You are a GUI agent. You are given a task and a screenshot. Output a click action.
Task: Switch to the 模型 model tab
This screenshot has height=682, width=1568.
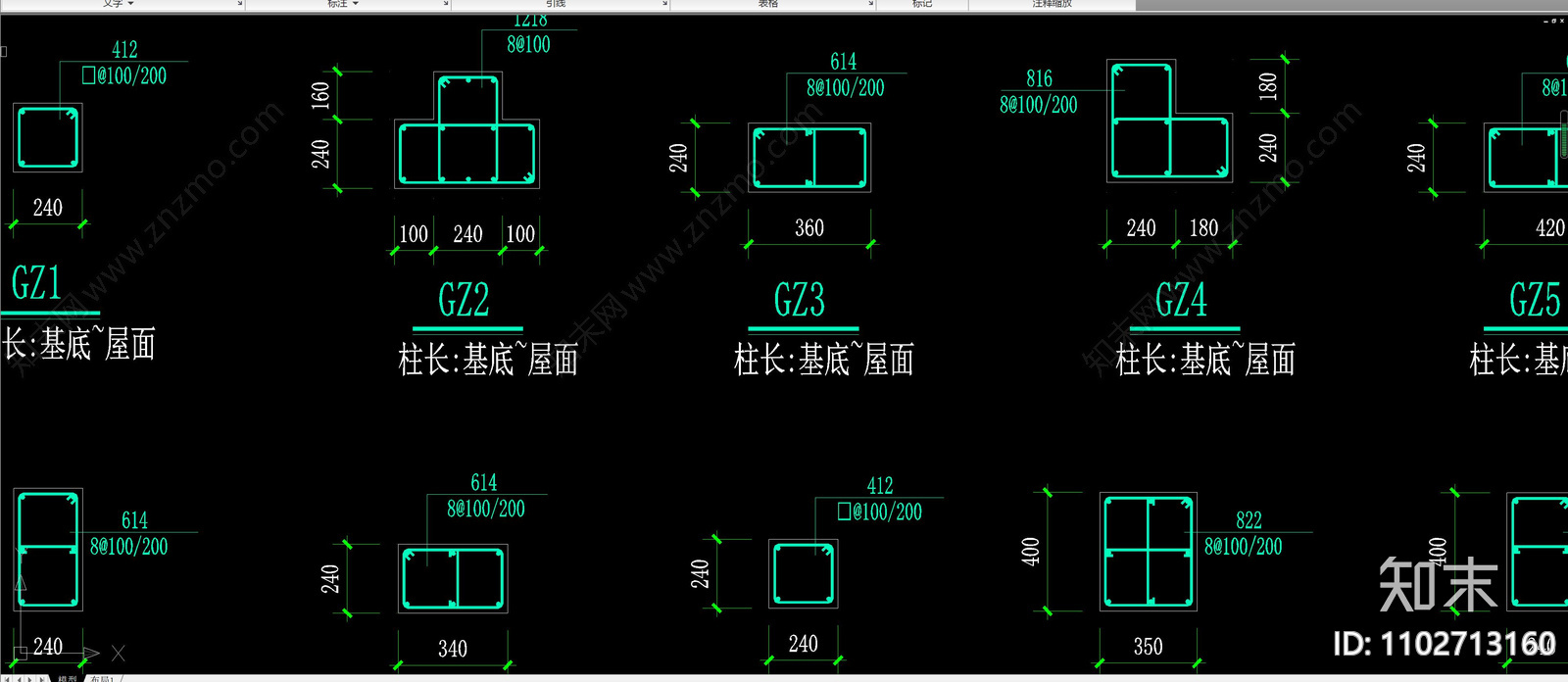click(x=67, y=678)
